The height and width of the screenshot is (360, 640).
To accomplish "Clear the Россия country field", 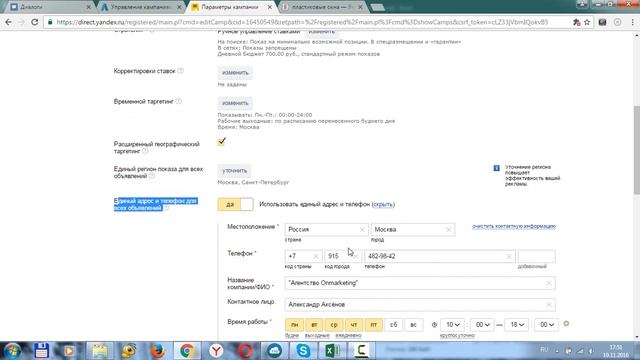I will coord(362,230).
